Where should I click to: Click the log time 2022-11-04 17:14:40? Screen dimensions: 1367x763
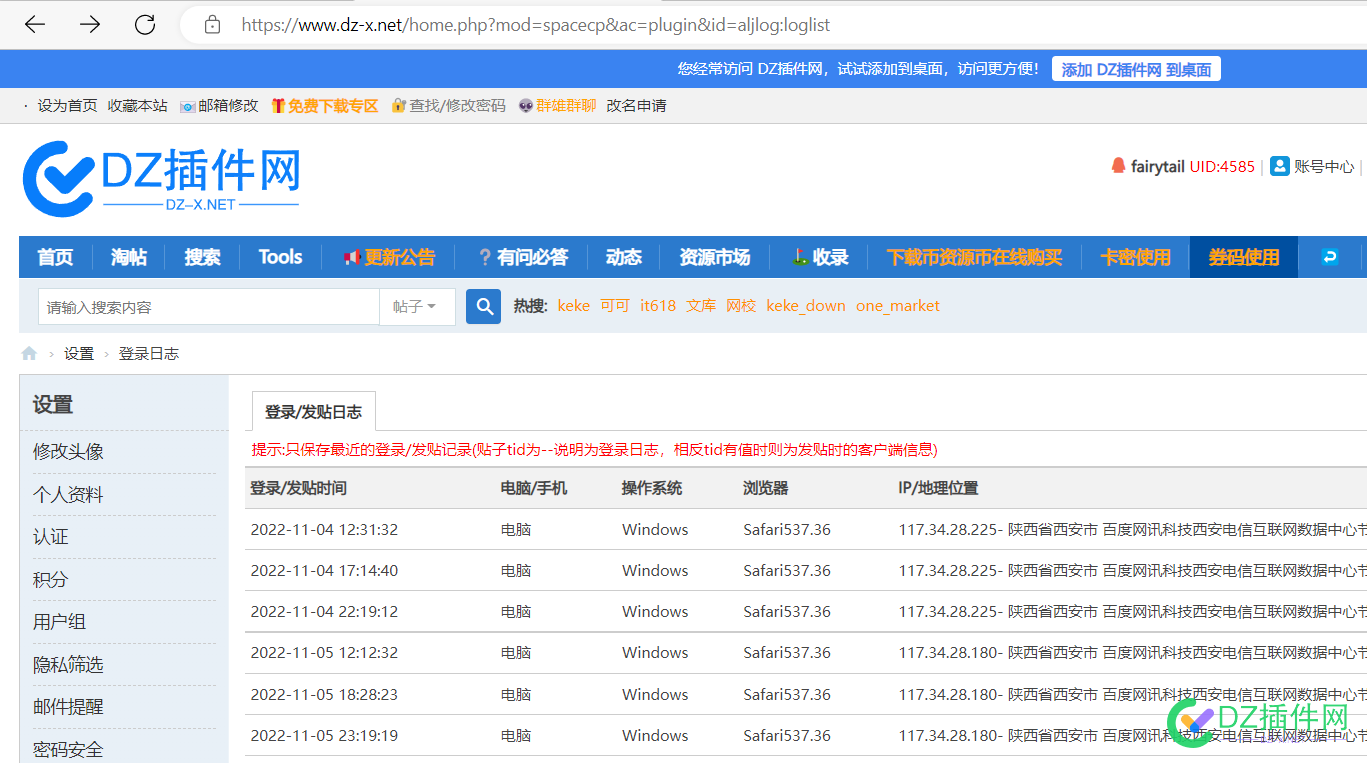[x=324, y=570]
